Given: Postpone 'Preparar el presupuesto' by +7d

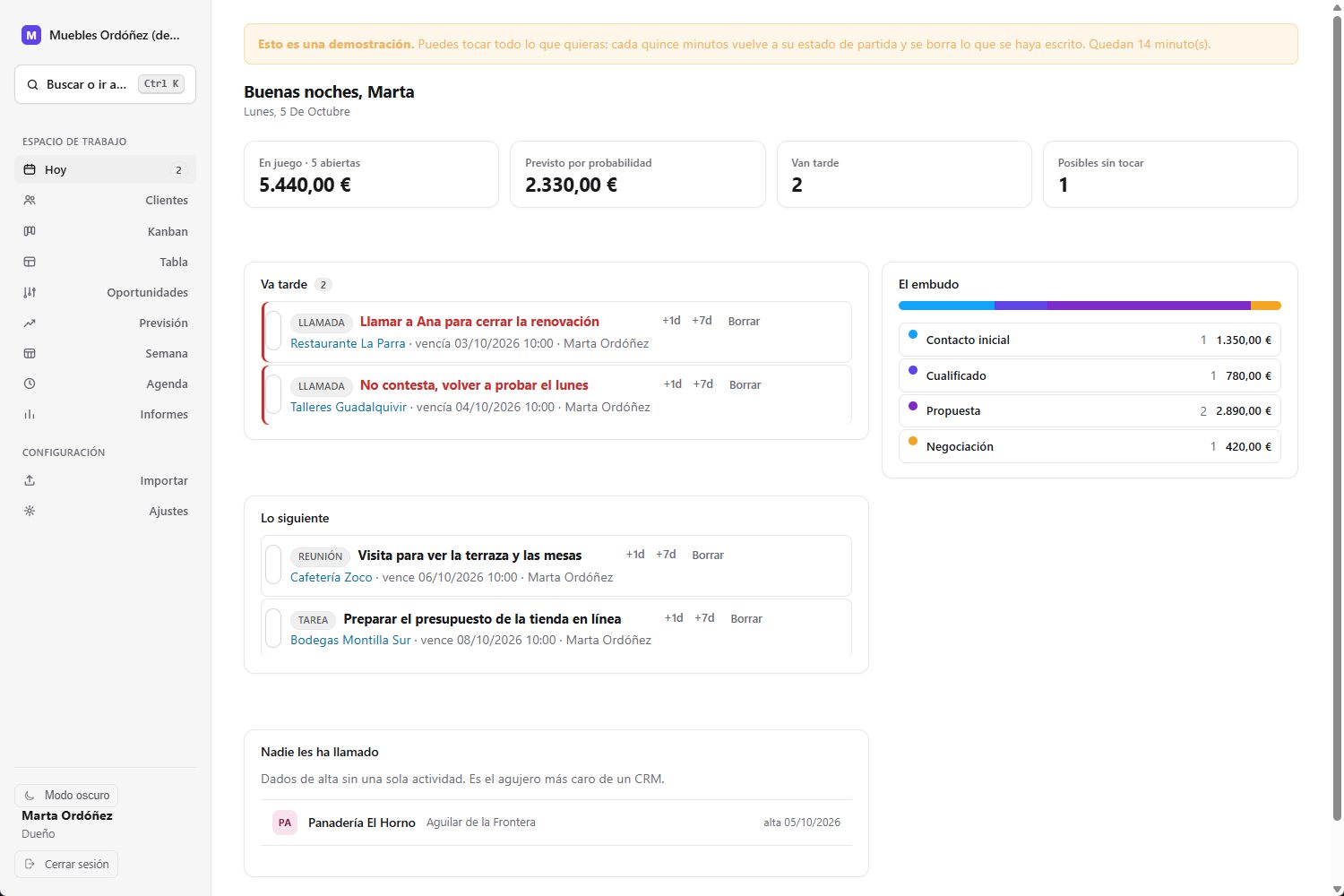Looking at the screenshot, I should [x=705, y=618].
